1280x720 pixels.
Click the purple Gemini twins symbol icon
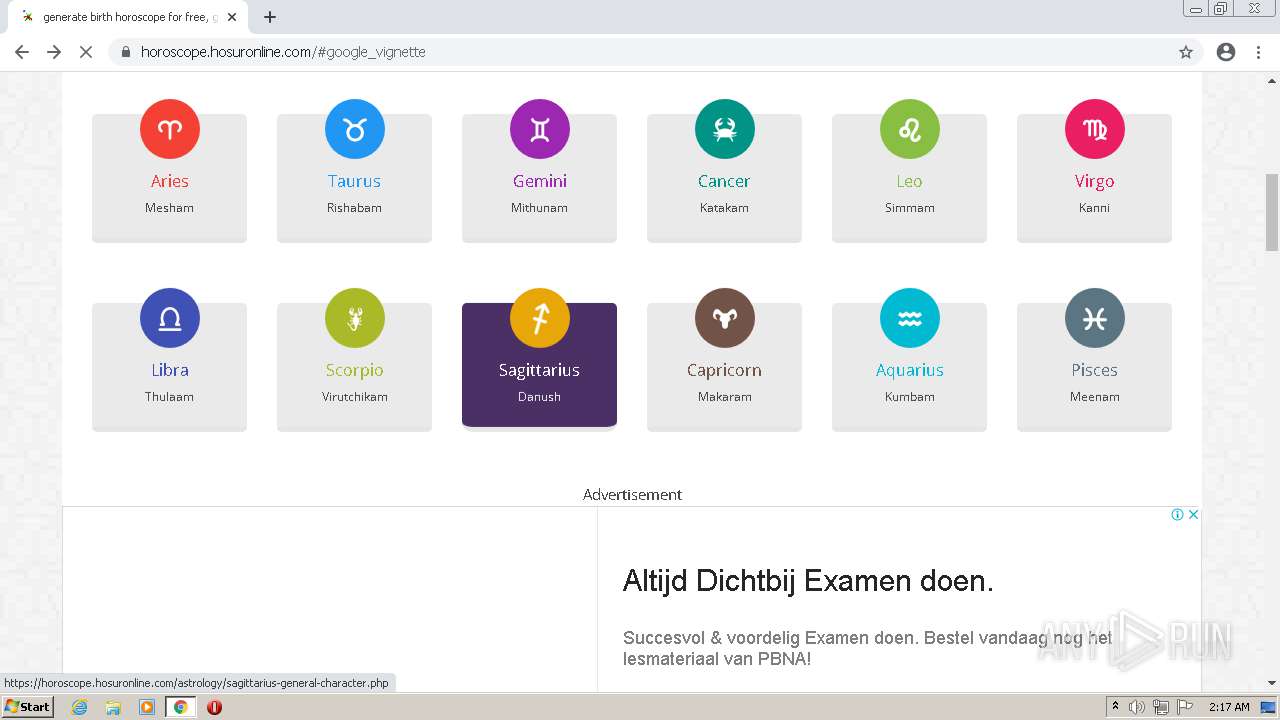(x=540, y=129)
